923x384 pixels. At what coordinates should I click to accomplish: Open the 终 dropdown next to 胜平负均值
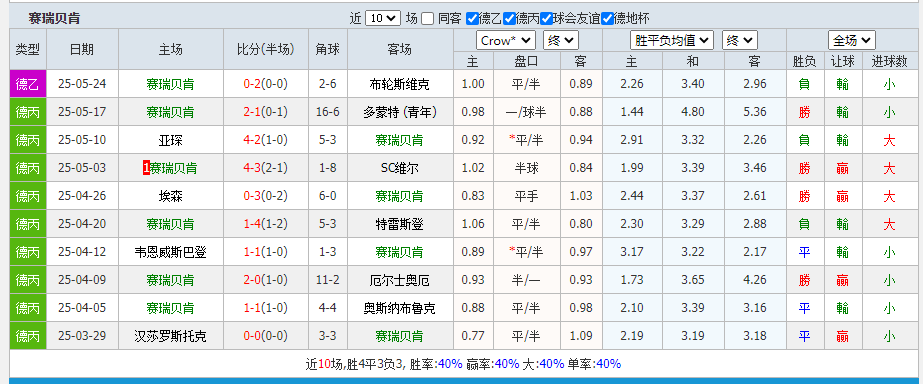(x=740, y=41)
